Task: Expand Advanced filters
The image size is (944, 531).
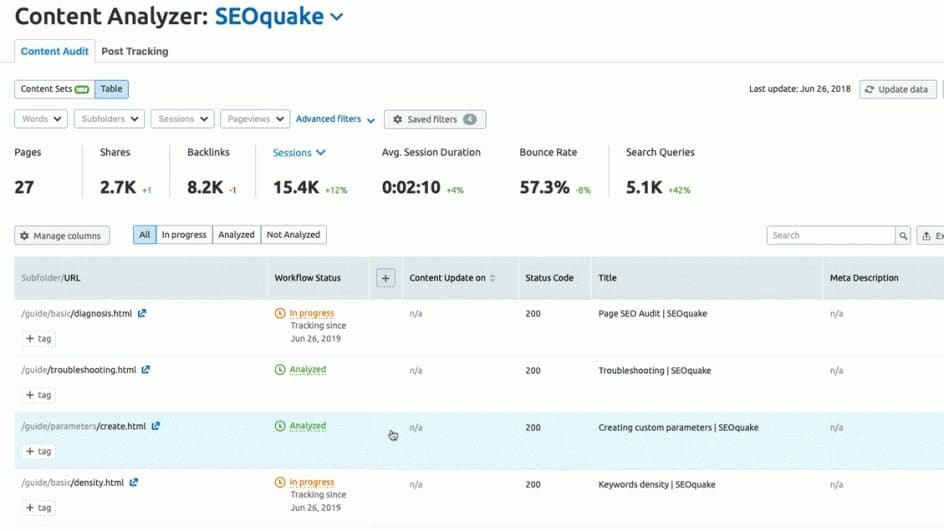Action: pos(335,119)
